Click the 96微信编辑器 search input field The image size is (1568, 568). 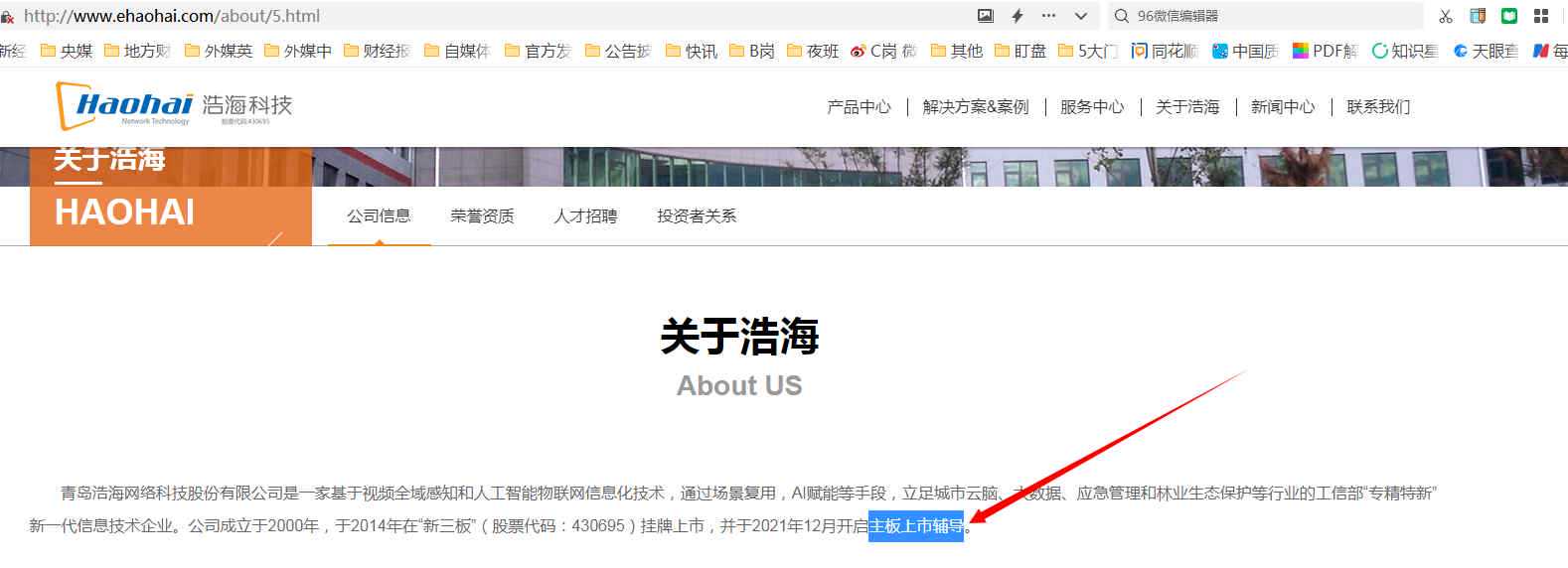tap(1272, 16)
